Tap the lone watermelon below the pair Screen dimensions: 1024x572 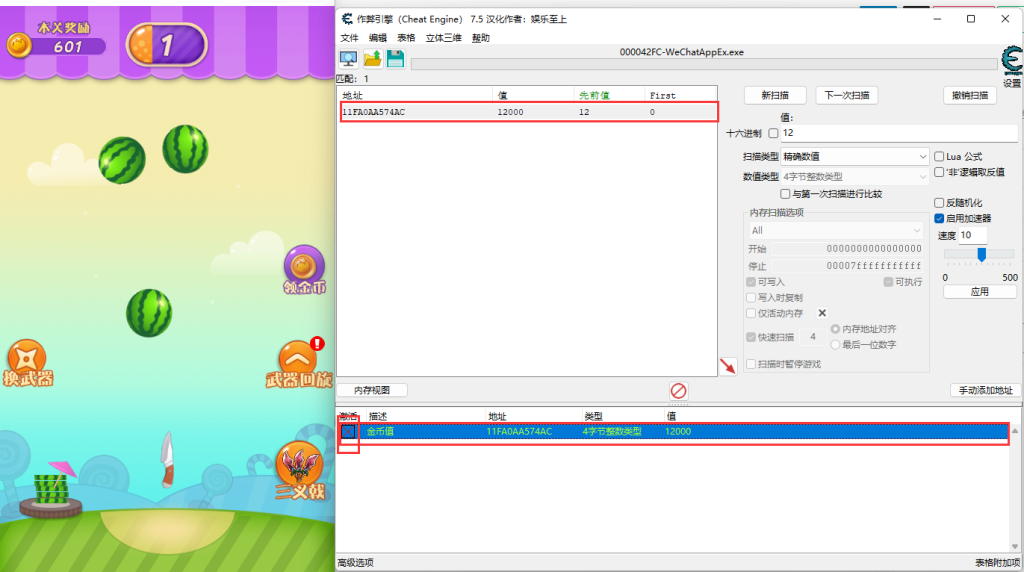[149, 313]
